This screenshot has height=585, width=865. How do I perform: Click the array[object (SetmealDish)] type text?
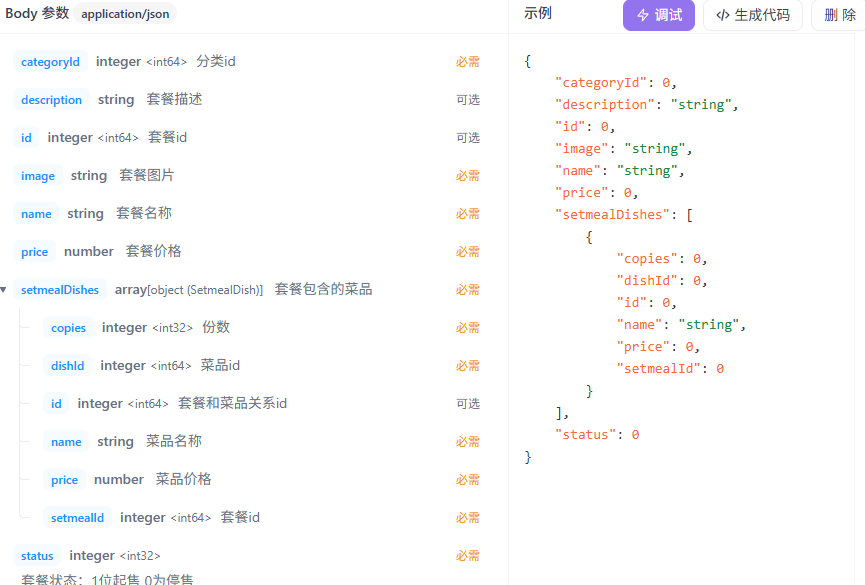pyautogui.click(x=189, y=290)
